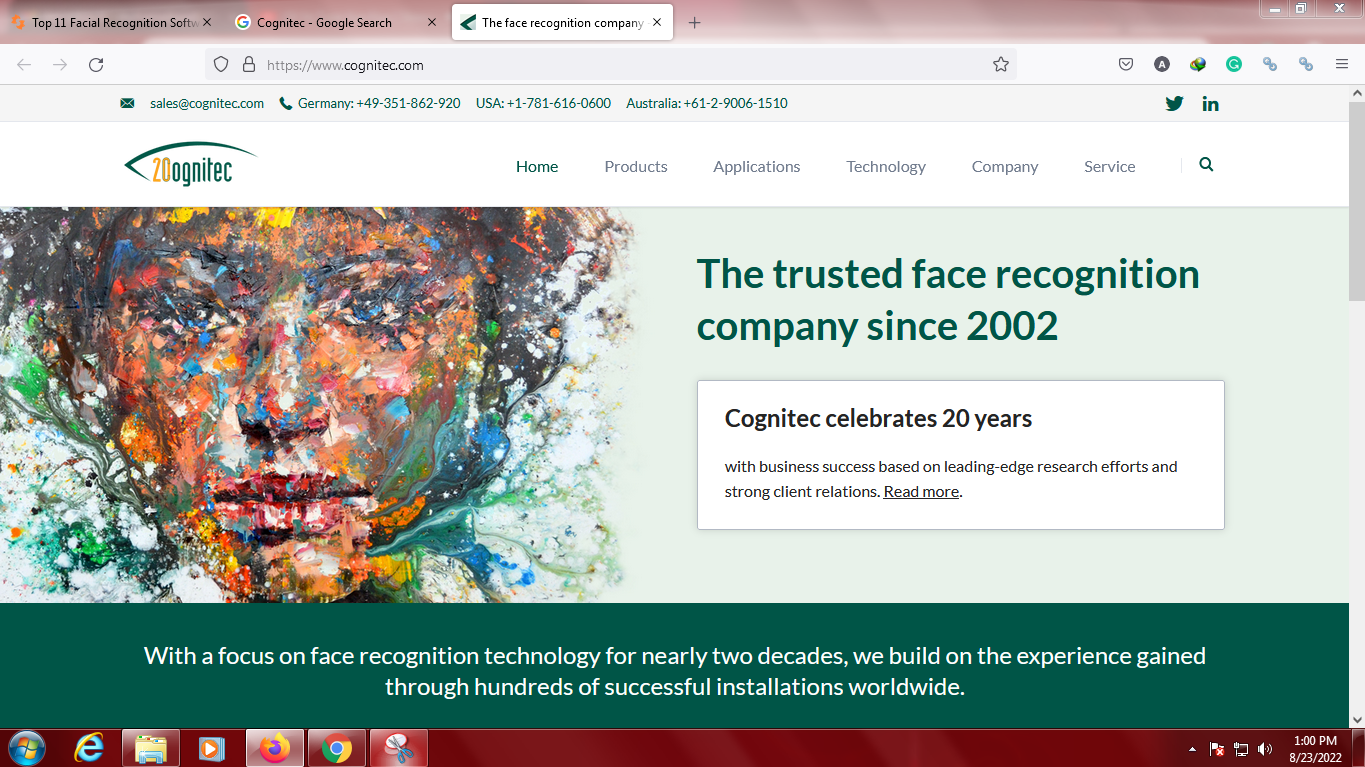The width and height of the screenshot is (1365, 767).
Task: Select The face recognition company tab
Action: (x=560, y=23)
